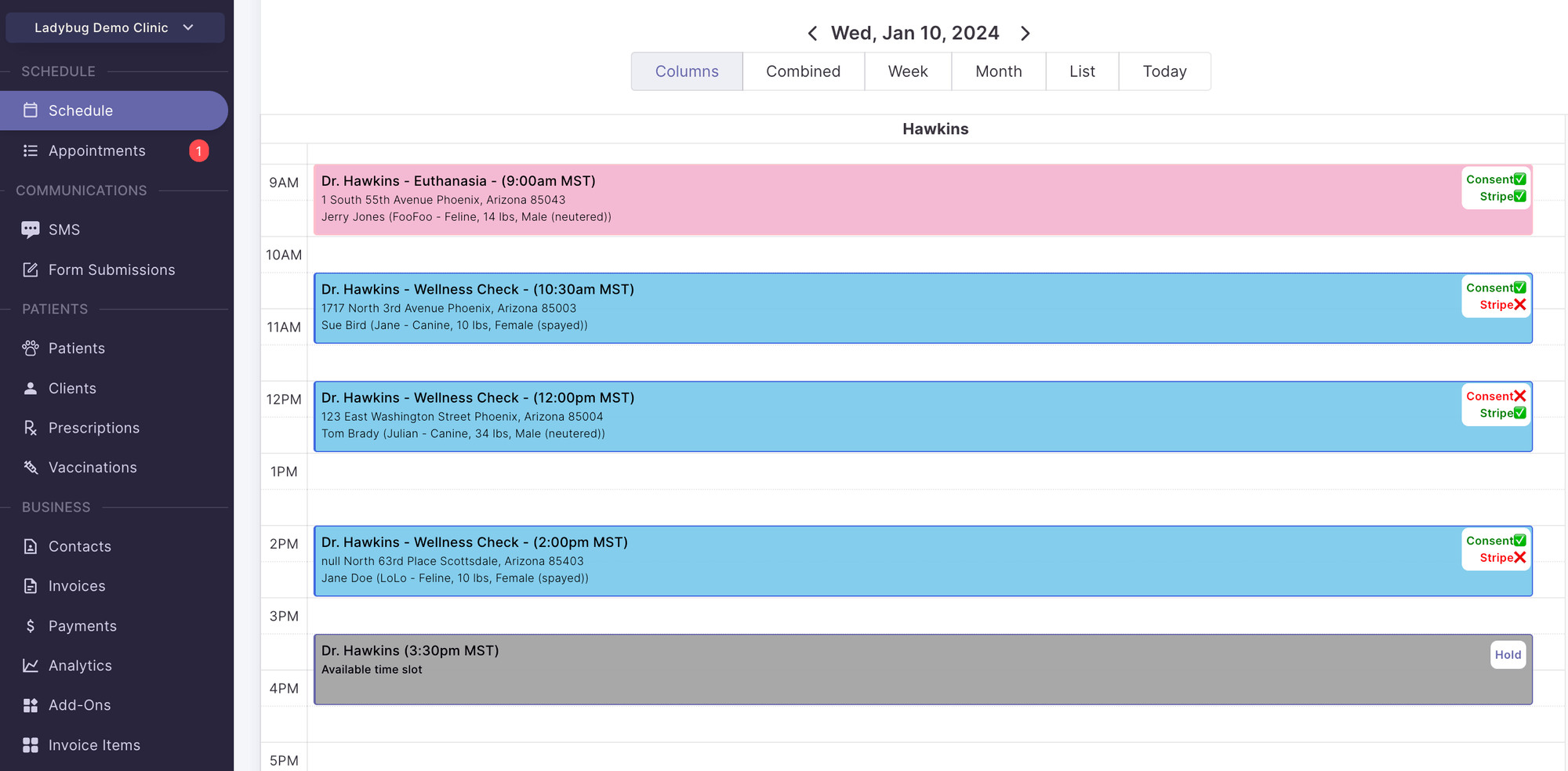This screenshot has width=1568, height=771.
Task: Click the Hold button on the available slot
Action: pyautogui.click(x=1508, y=654)
